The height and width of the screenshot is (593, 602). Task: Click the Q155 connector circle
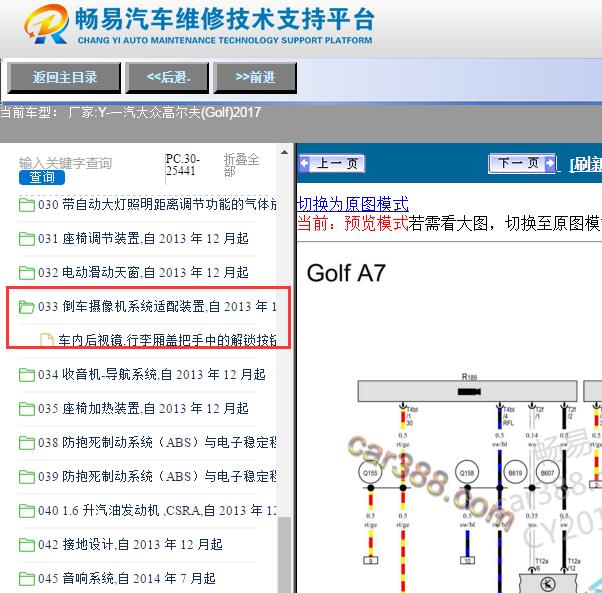point(370,472)
